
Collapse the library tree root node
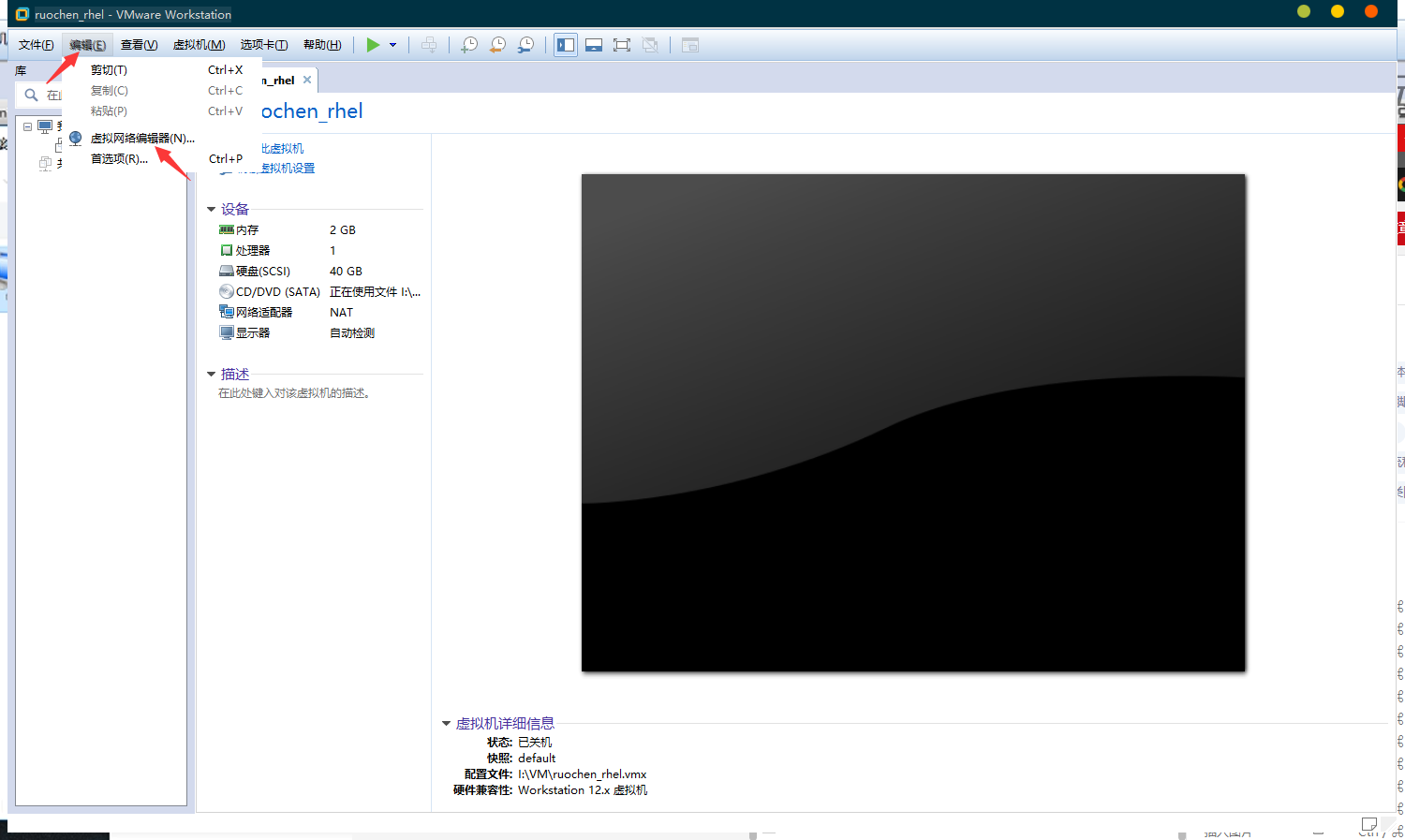[28, 126]
